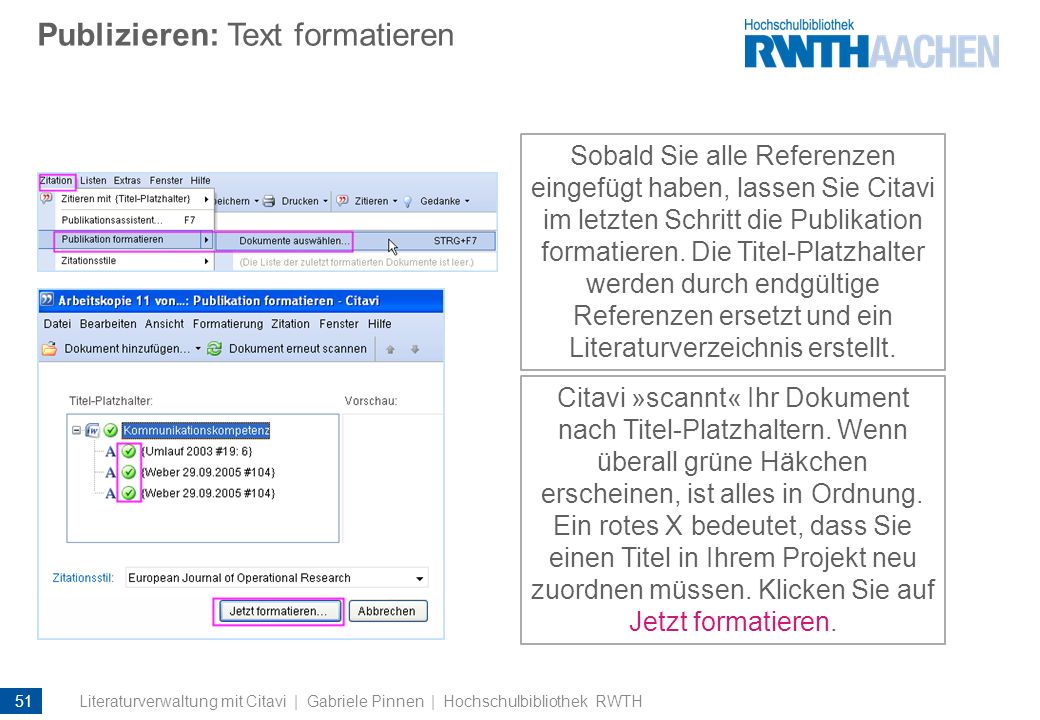Open the Formatierung menu
The image size is (1040, 720).
(x=228, y=324)
